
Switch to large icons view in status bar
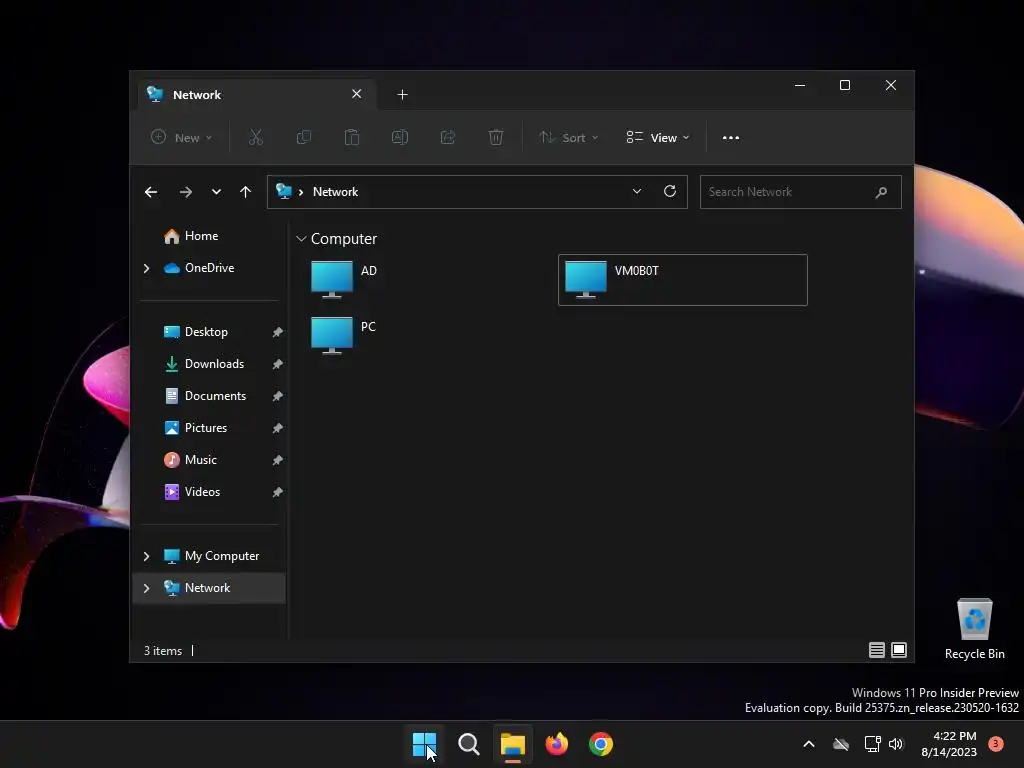click(x=899, y=650)
